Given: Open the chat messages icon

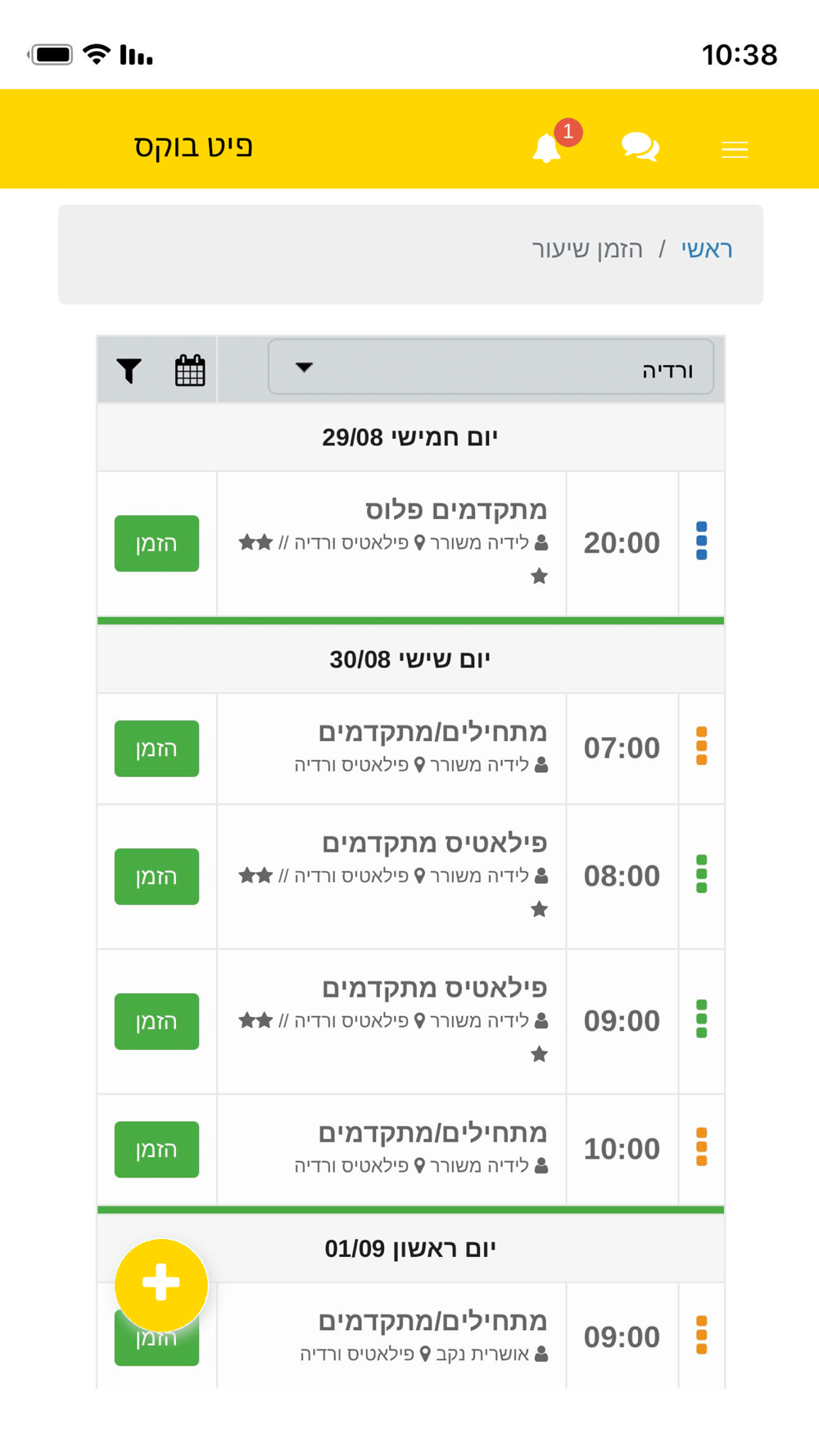Looking at the screenshot, I should coord(640,147).
